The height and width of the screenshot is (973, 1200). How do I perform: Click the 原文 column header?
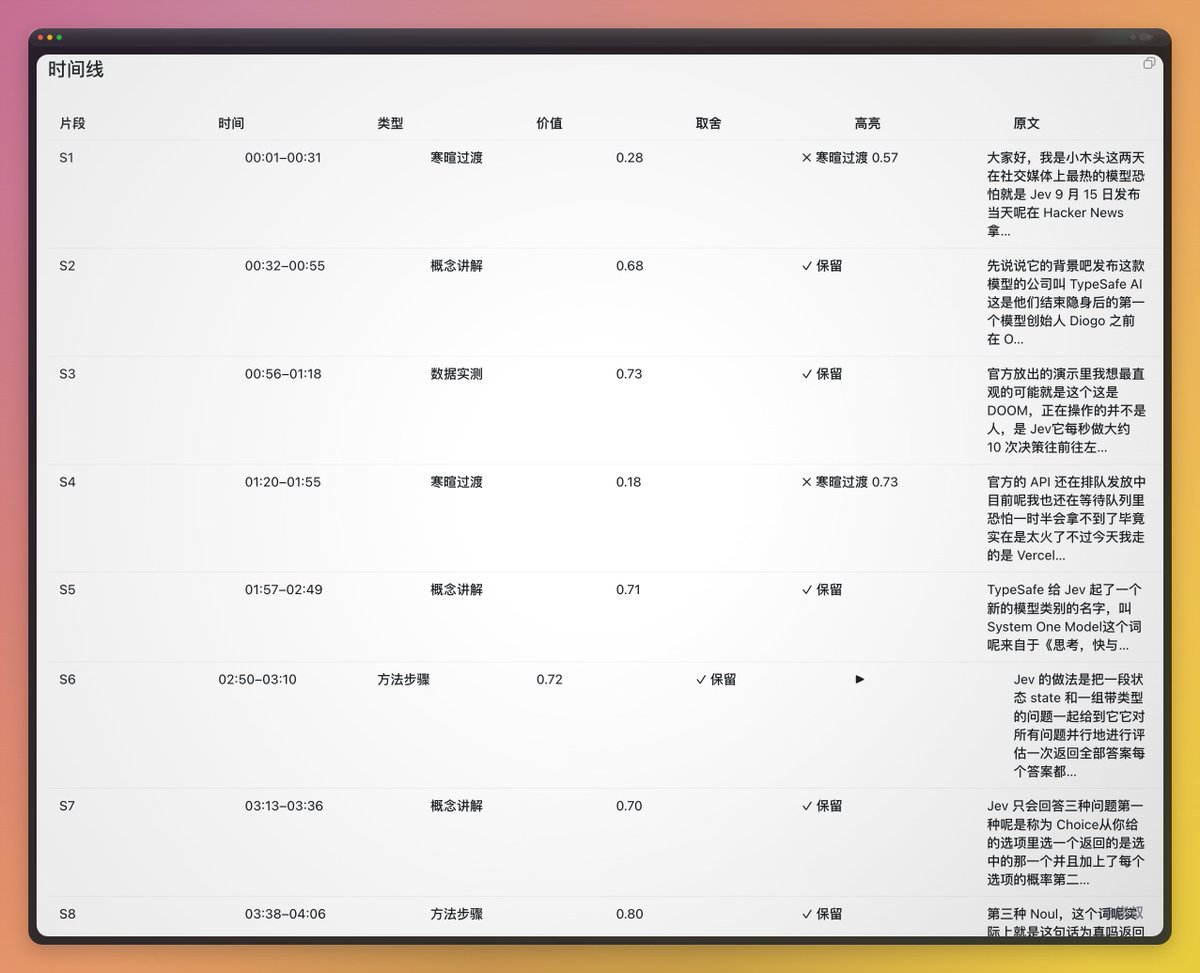(1026, 124)
